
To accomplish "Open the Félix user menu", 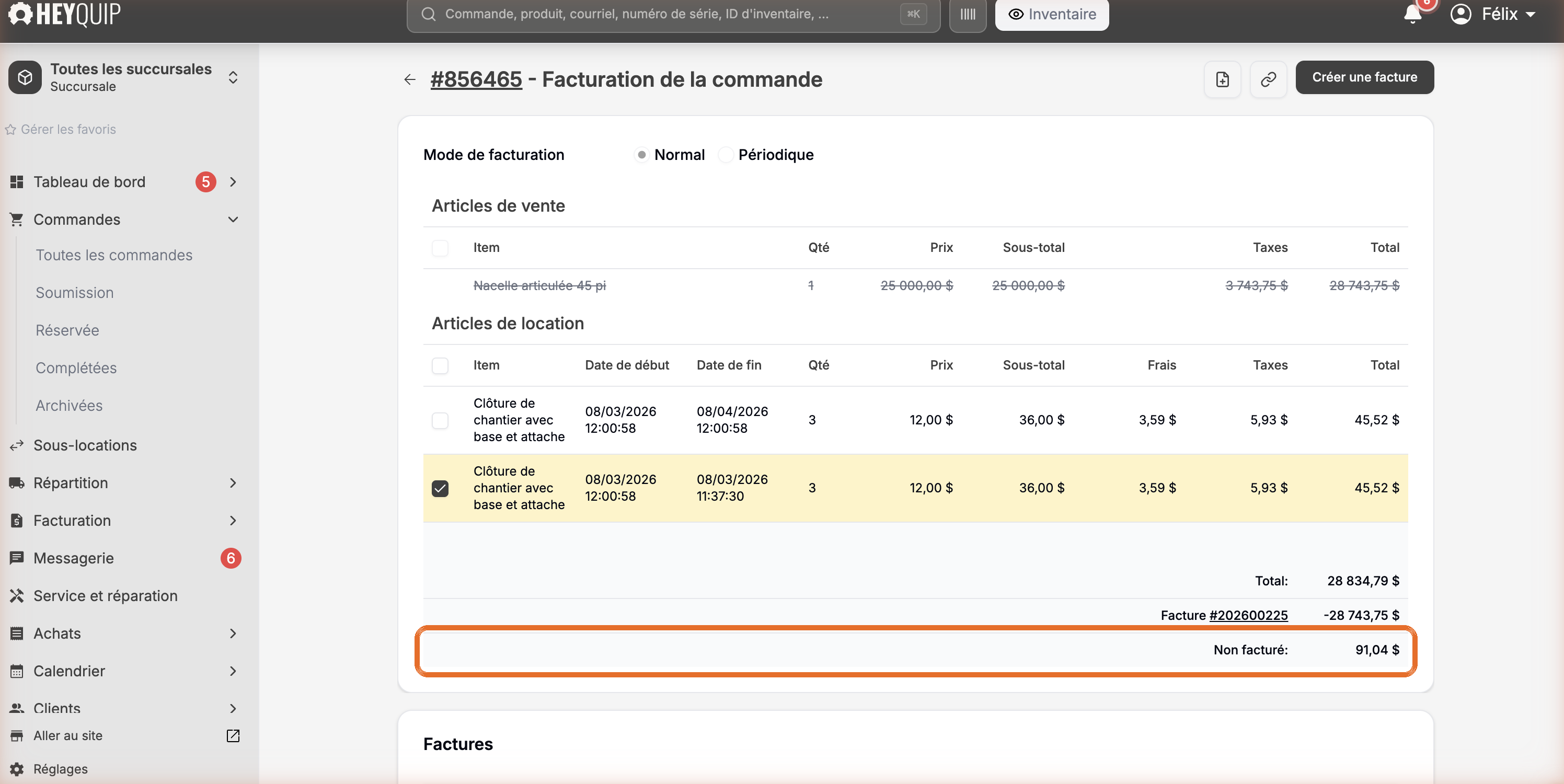I will [1493, 14].
